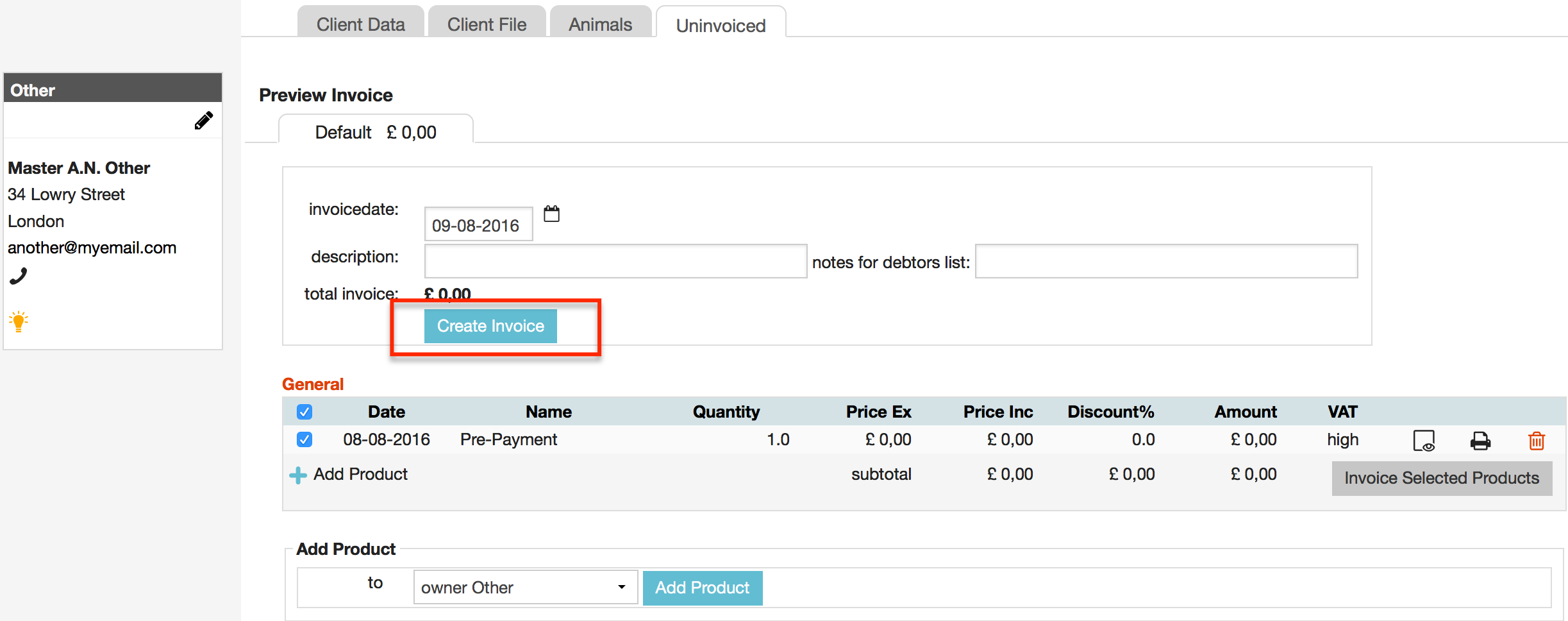Click the pencil icon to edit client details
This screenshot has width=1568, height=621.
(x=204, y=120)
